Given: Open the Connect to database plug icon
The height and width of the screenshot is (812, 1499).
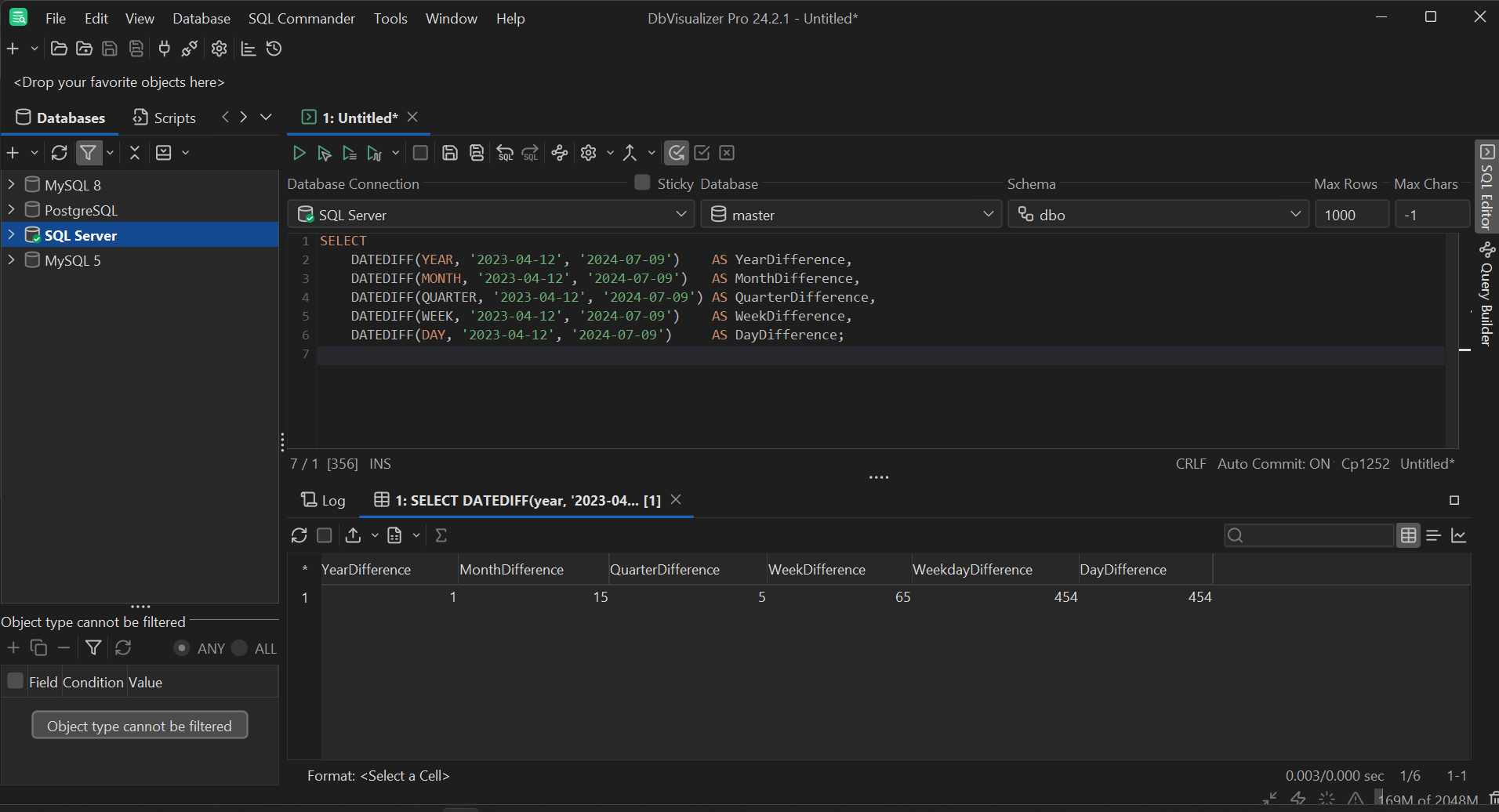Looking at the screenshot, I should (x=164, y=49).
